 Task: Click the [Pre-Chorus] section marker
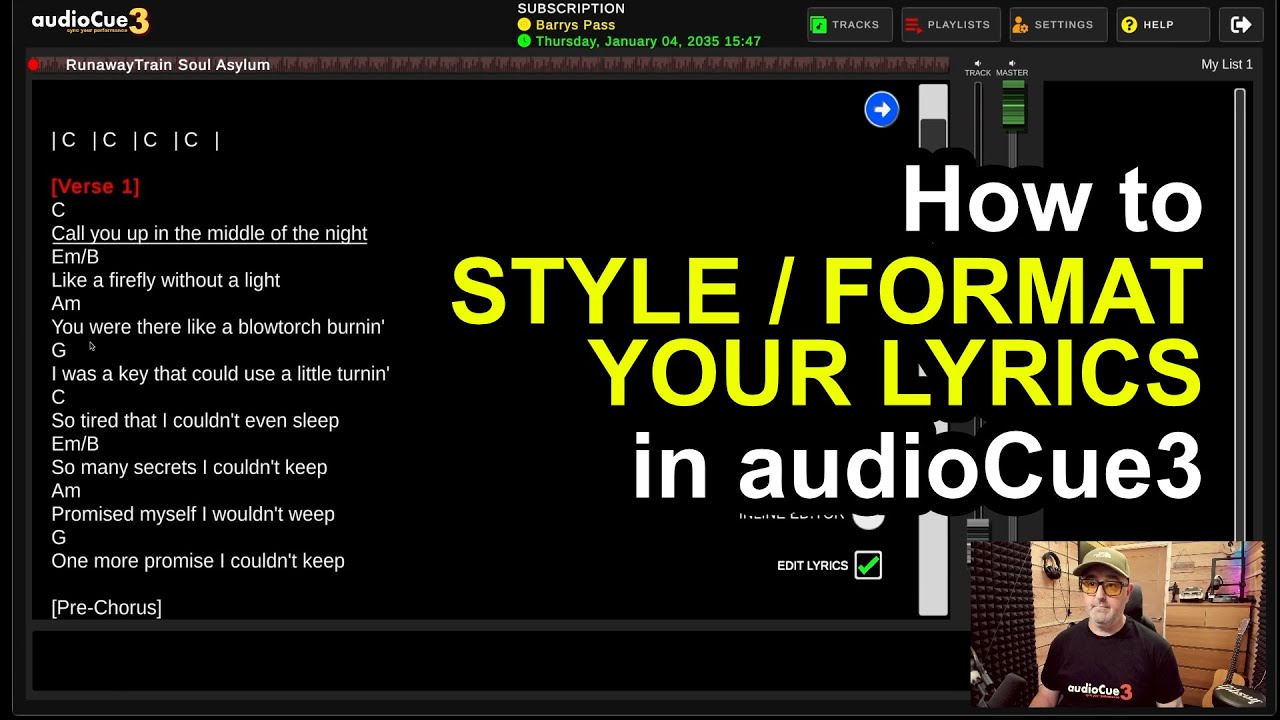(x=106, y=607)
